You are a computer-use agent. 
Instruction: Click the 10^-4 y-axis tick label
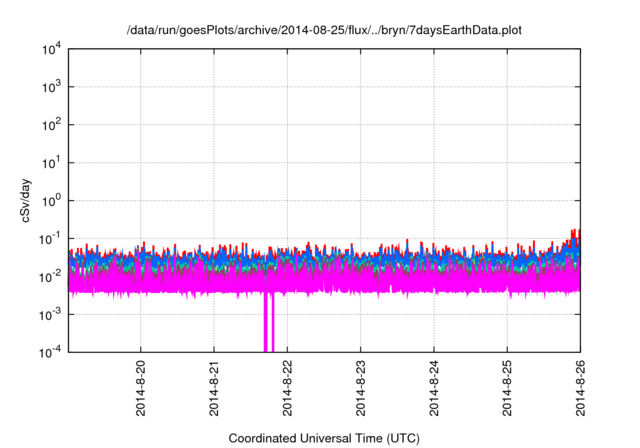coord(50,352)
